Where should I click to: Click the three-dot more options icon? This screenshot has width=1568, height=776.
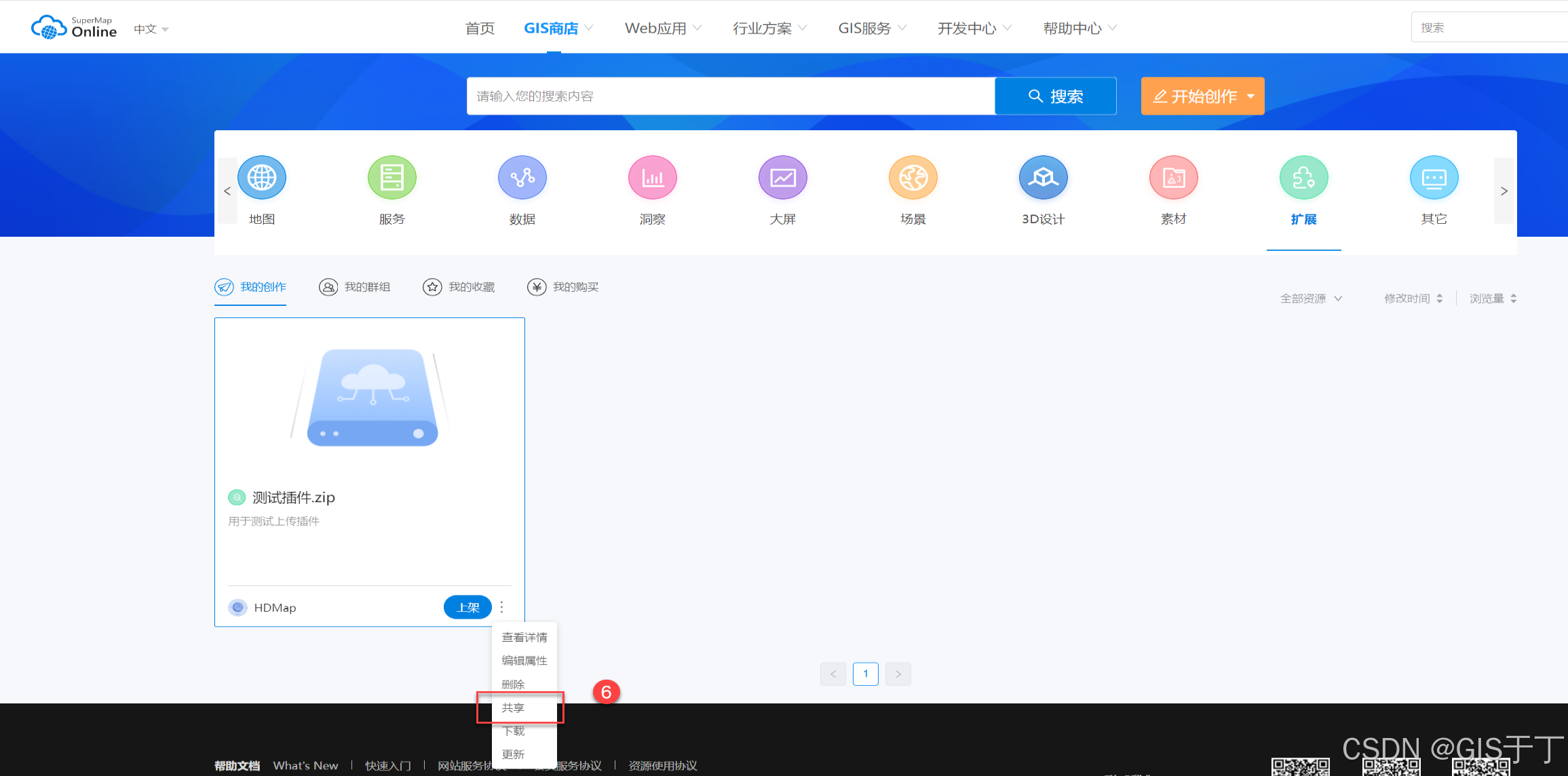pos(502,607)
